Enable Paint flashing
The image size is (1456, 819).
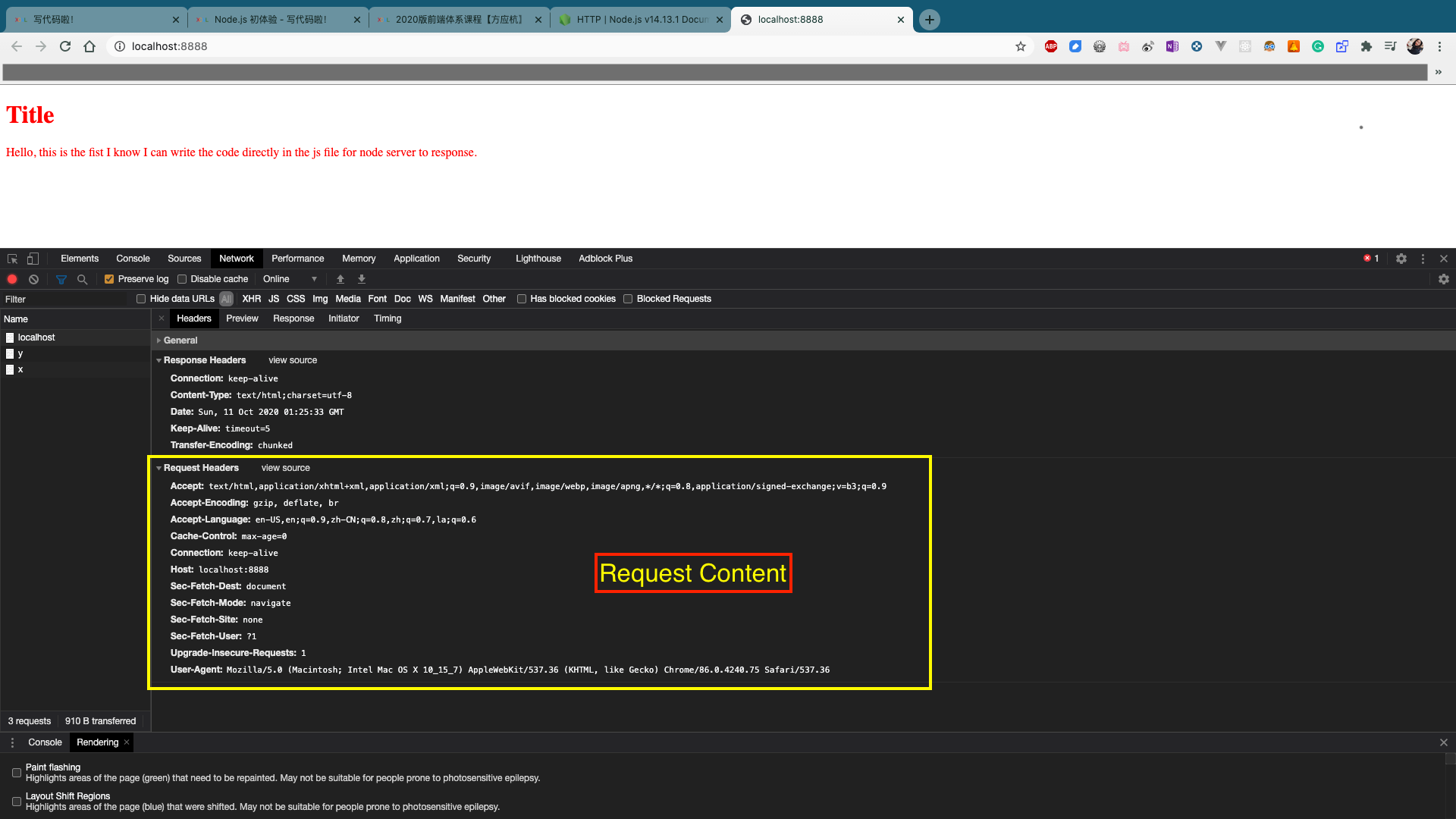tap(17, 773)
